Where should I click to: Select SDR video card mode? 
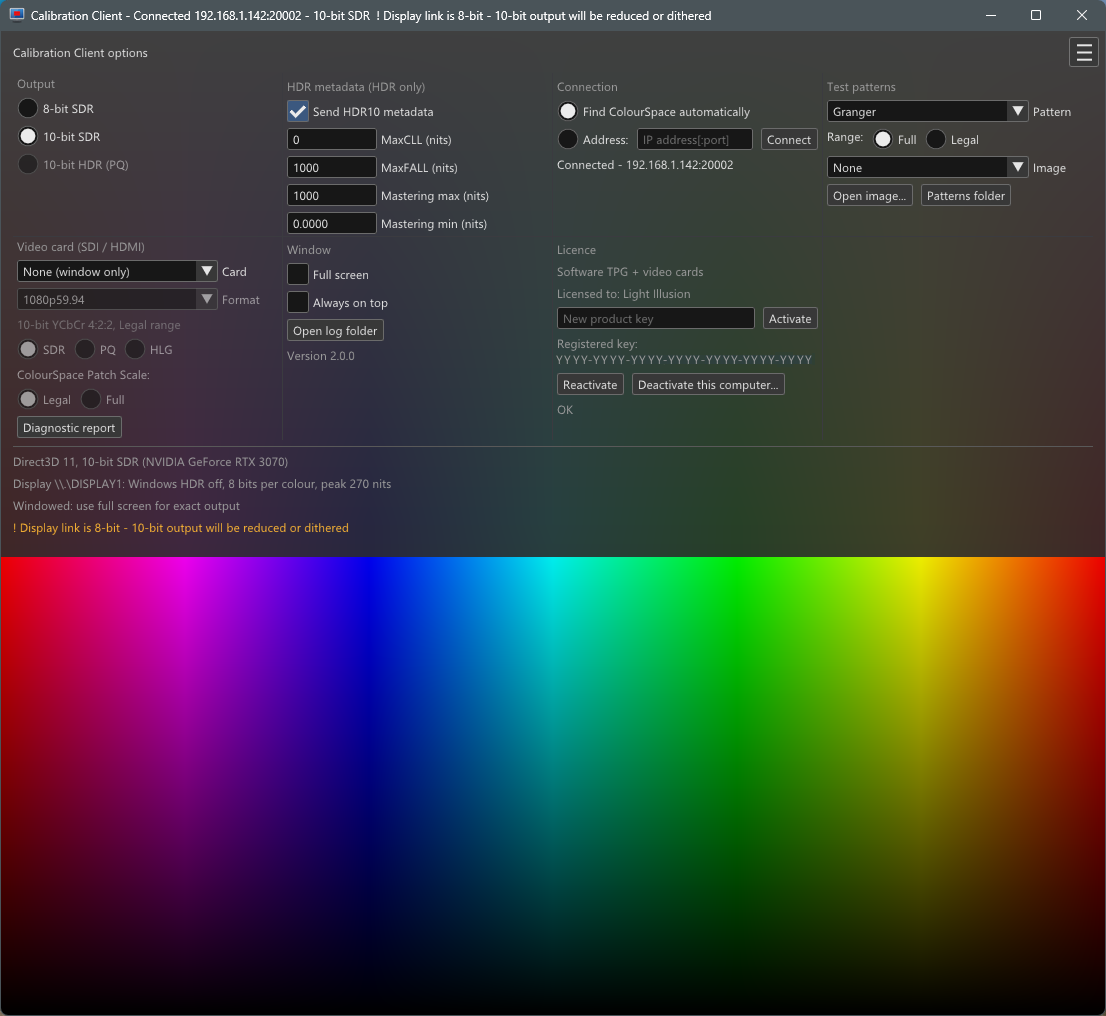tap(28, 349)
